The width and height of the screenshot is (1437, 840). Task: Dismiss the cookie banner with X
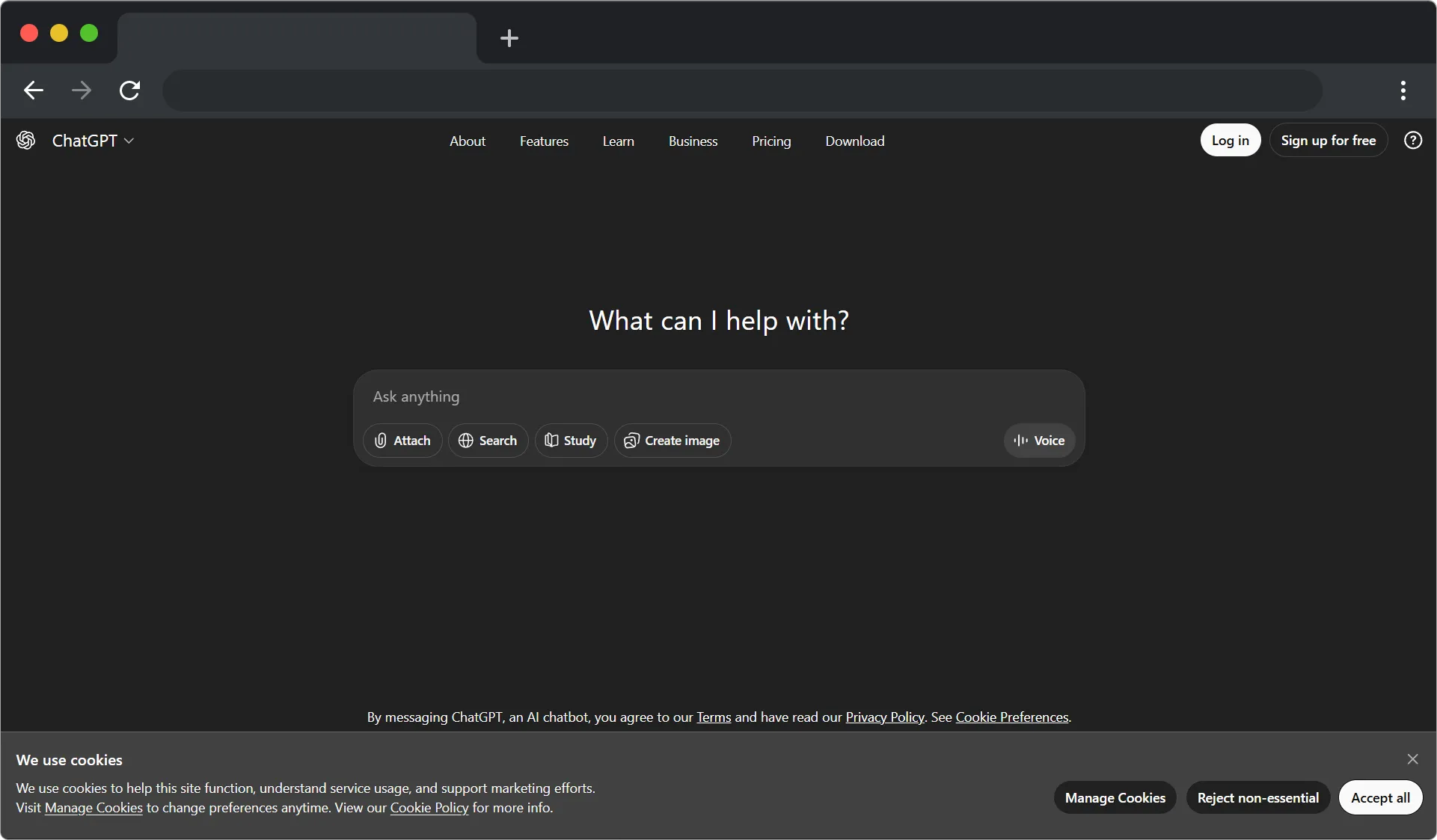pos(1412,759)
